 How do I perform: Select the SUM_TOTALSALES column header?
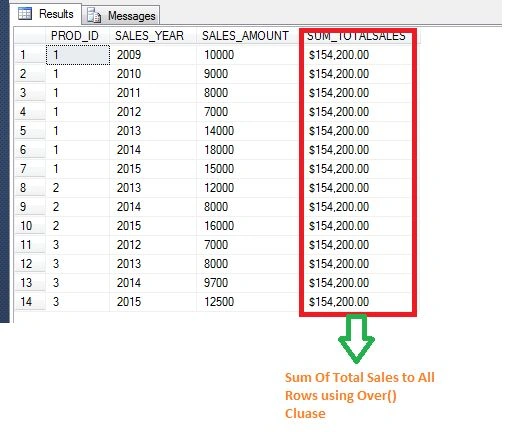pos(357,36)
